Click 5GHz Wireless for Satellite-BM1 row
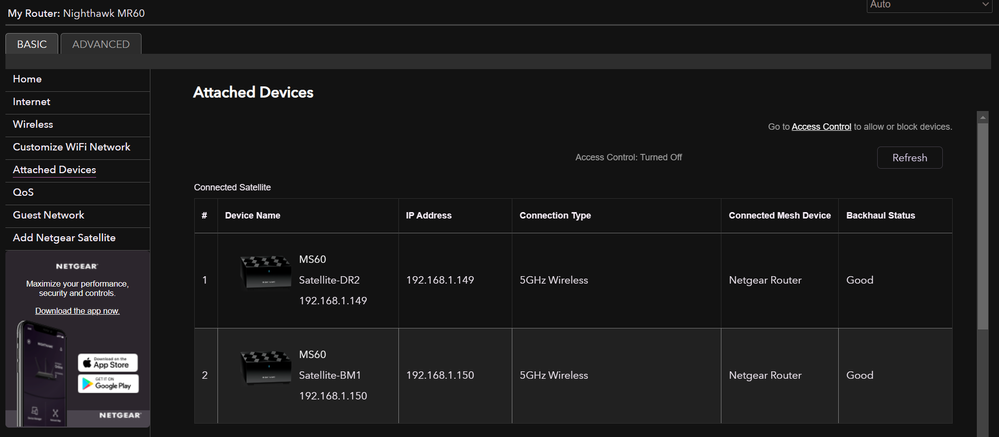Screen dimensions: 999x437 pyautogui.click(x=554, y=375)
